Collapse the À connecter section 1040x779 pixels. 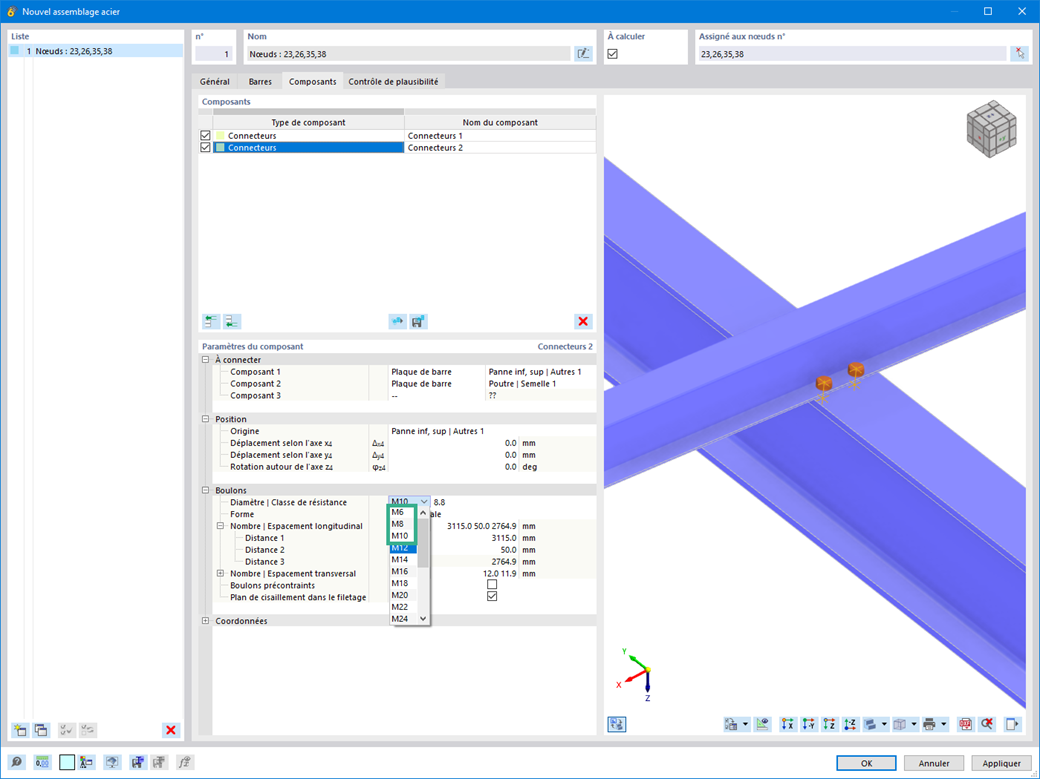point(206,360)
